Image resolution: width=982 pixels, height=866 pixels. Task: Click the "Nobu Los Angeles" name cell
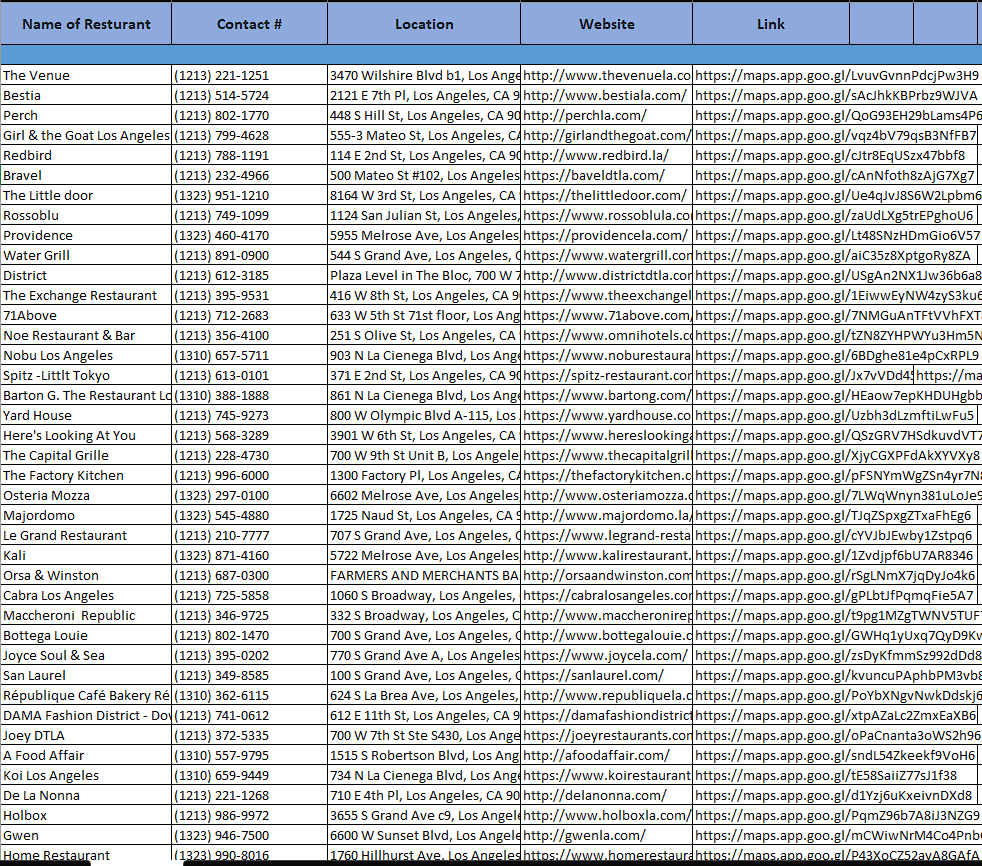click(86, 356)
